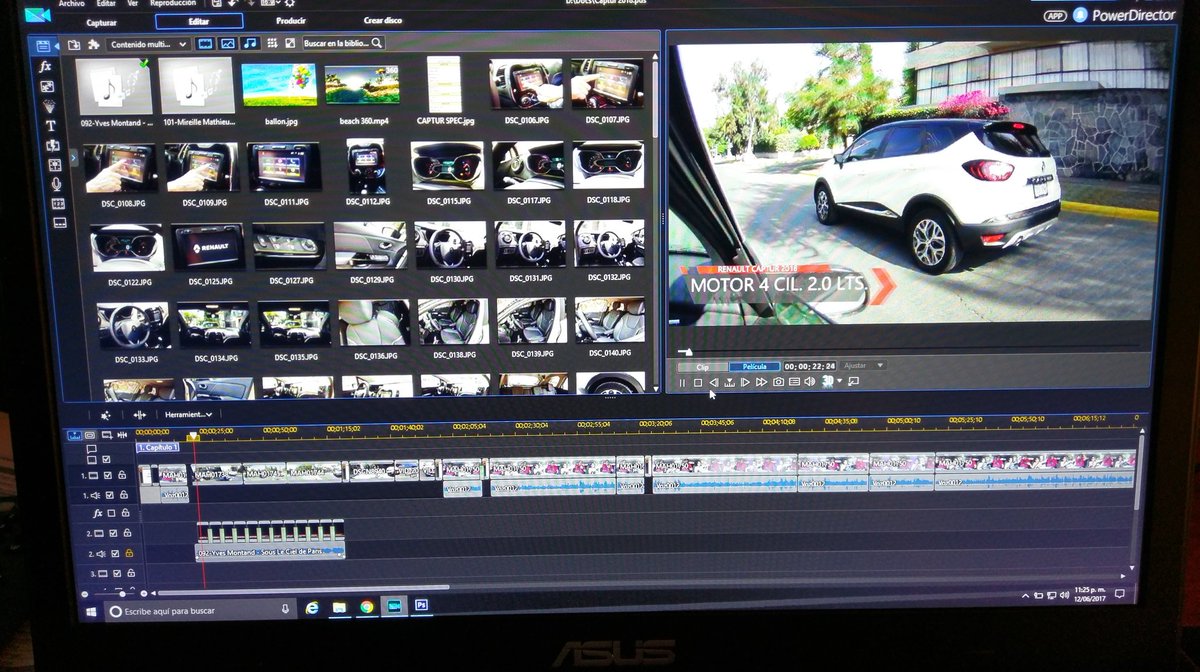This screenshot has width=1200, height=672.
Task: Select the 1. Capítulo 1 chapter marker
Action: pyautogui.click(x=158, y=447)
